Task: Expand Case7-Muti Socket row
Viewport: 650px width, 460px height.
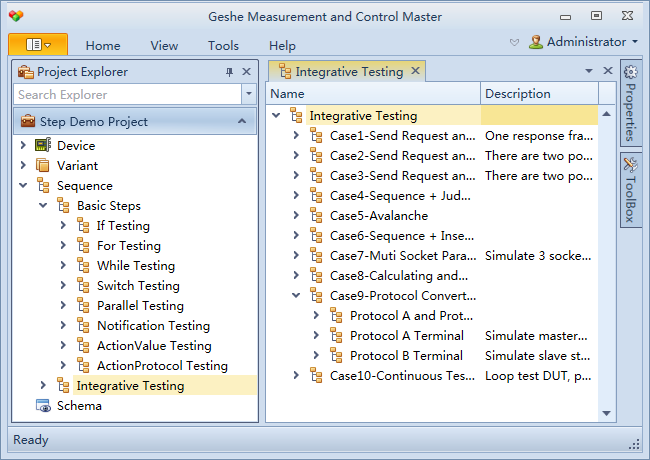Action: 296,255
